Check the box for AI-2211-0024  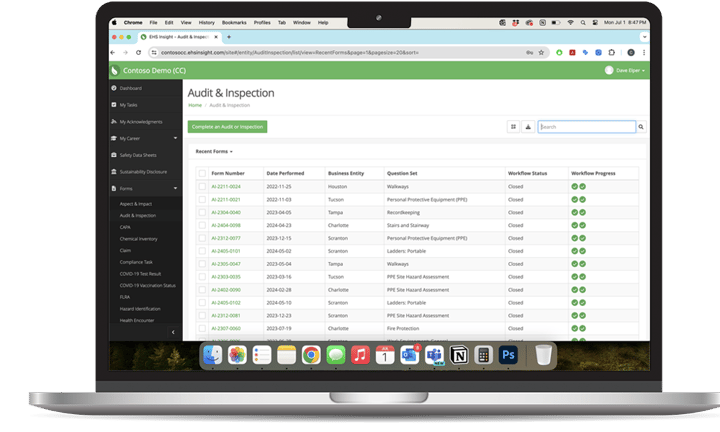coord(202,186)
